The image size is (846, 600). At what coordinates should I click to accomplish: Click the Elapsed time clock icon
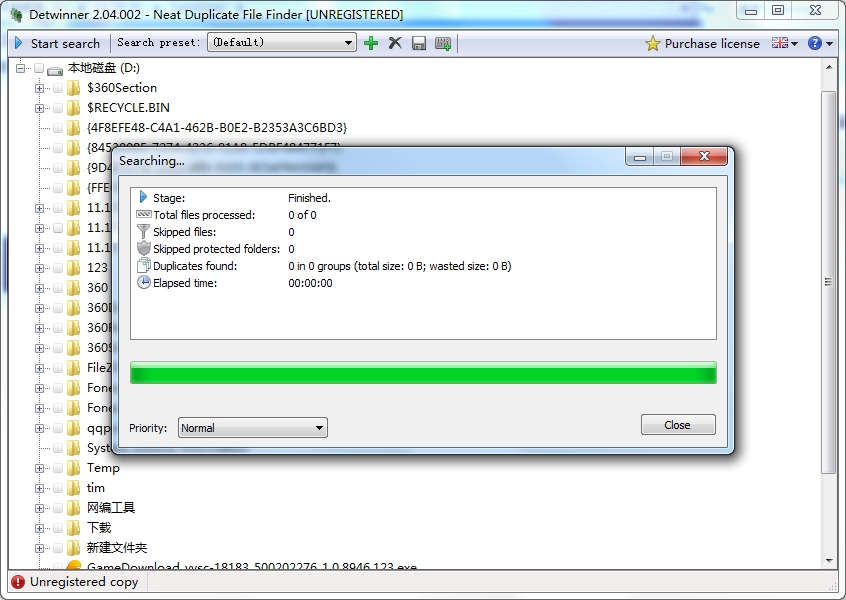coord(144,282)
